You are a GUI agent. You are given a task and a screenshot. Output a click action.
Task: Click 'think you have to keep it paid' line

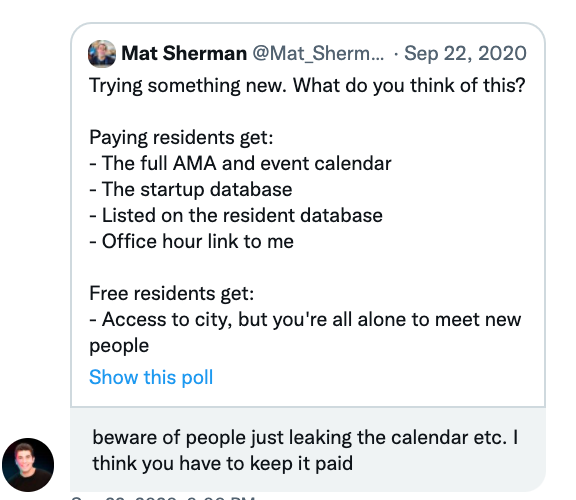pyautogui.click(x=223, y=464)
